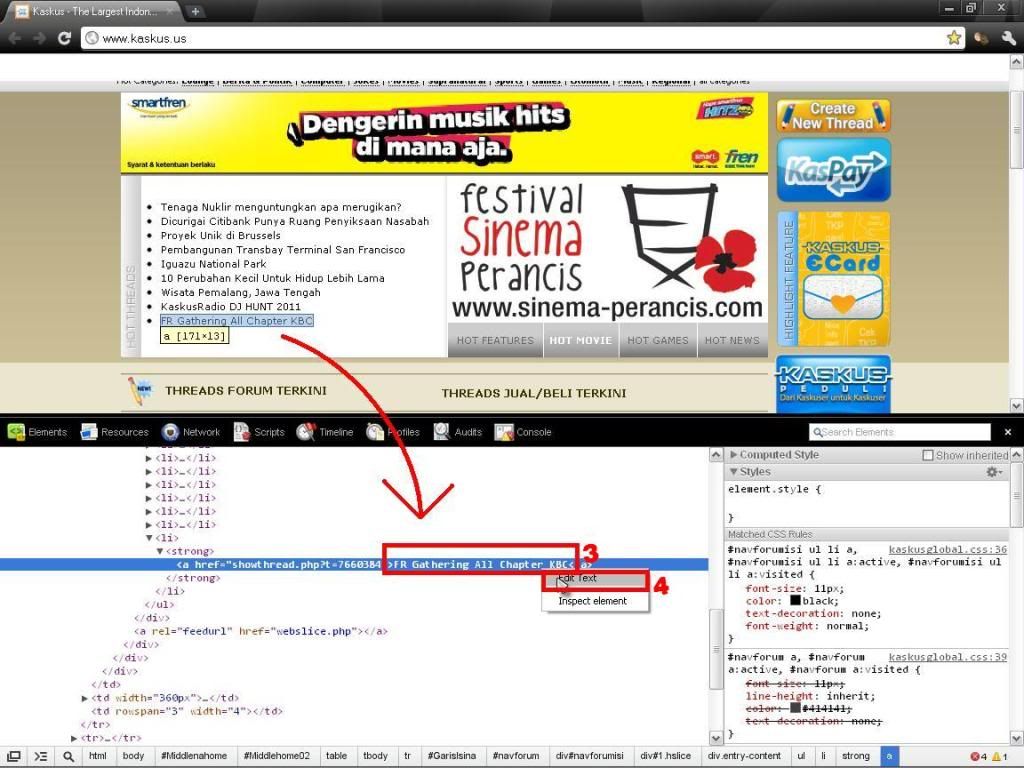Open a new browser tab

point(195,11)
